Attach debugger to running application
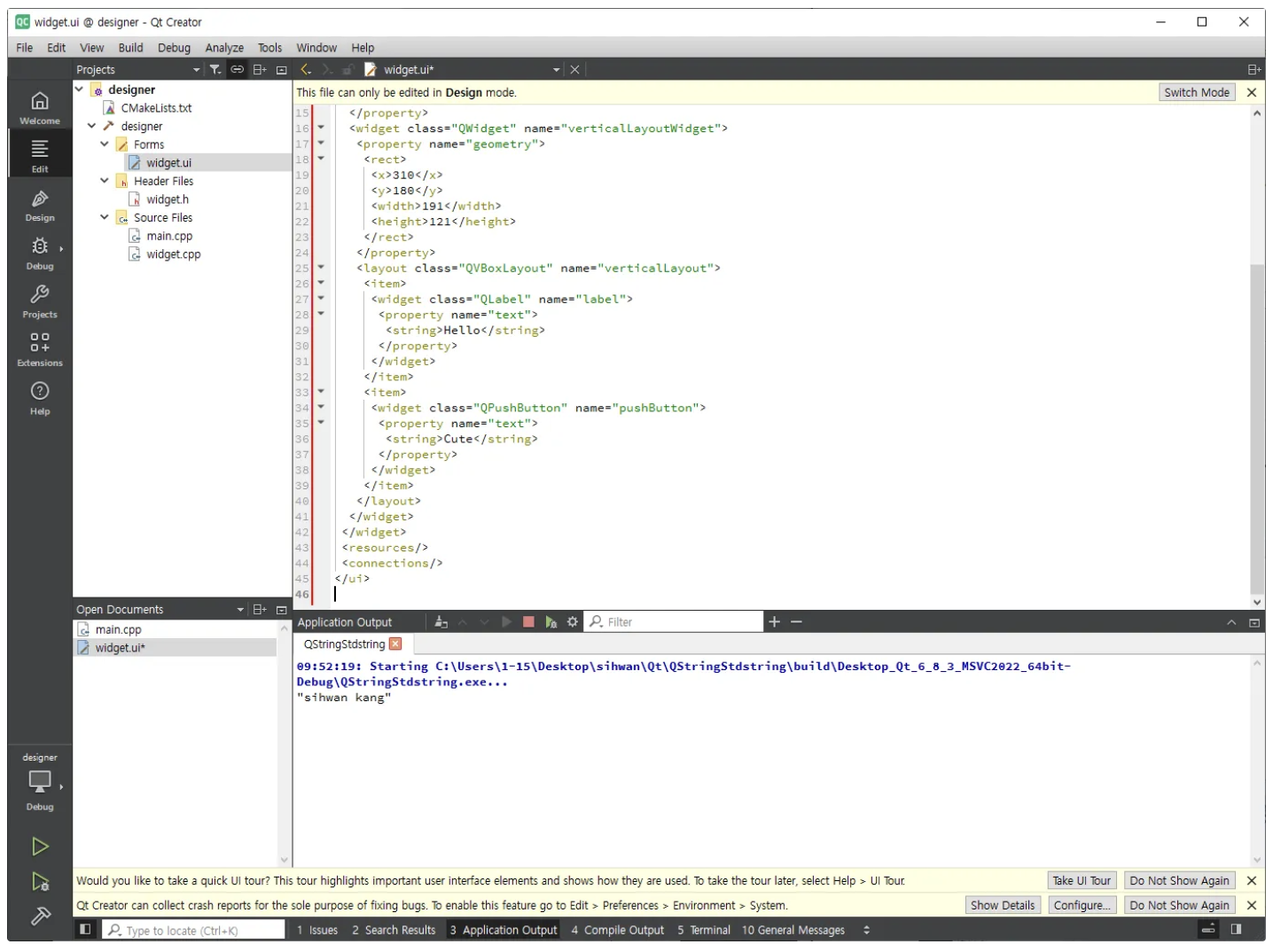The image size is (1273, 952). point(551,622)
